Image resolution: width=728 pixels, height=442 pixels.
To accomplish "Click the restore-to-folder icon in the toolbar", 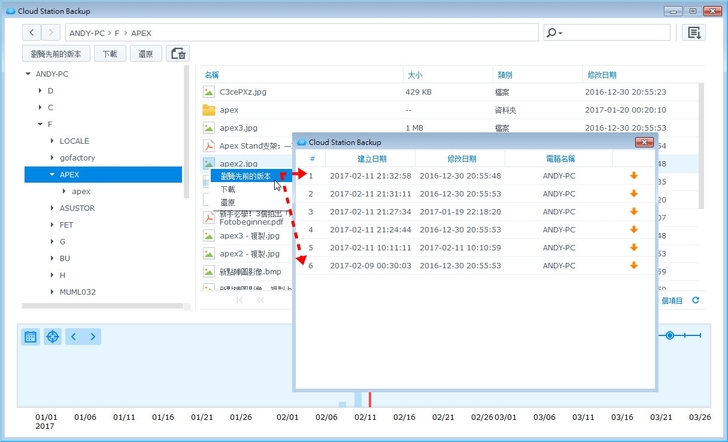I will click(178, 54).
